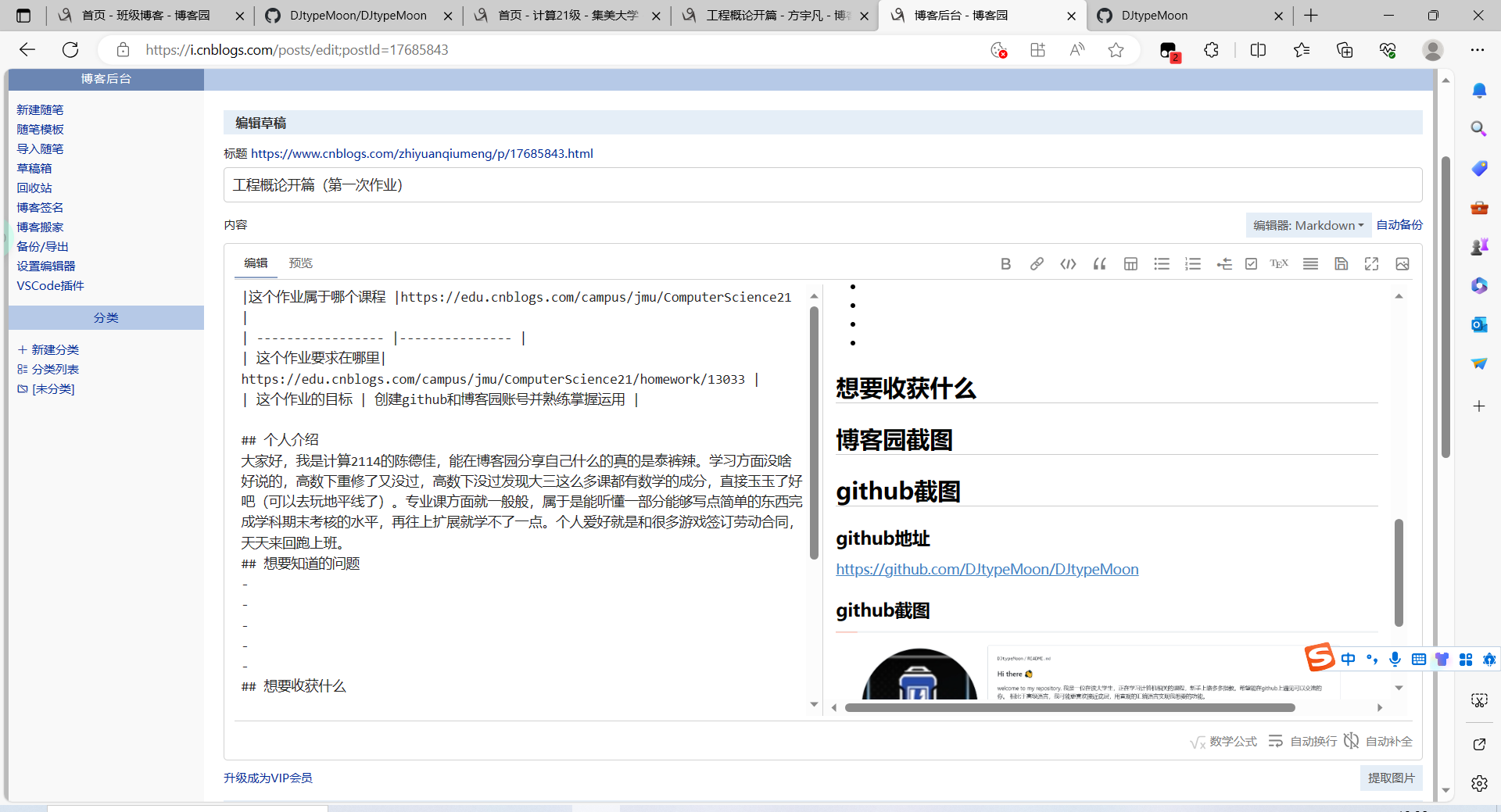Open Edge settings and more menu
The width and height of the screenshot is (1501, 812).
click(1477, 50)
